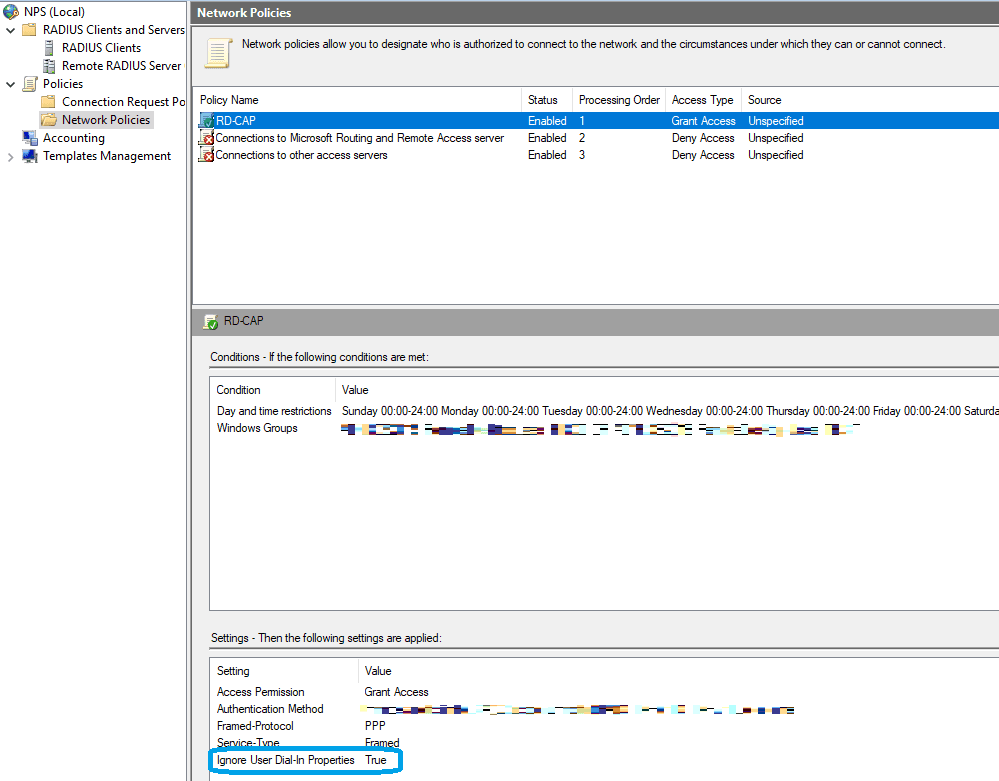Collapse the RADIUS Clients and Servers node
Image resolution: width=999 pixels, height=781 pixels.
(x=11, y=30)
